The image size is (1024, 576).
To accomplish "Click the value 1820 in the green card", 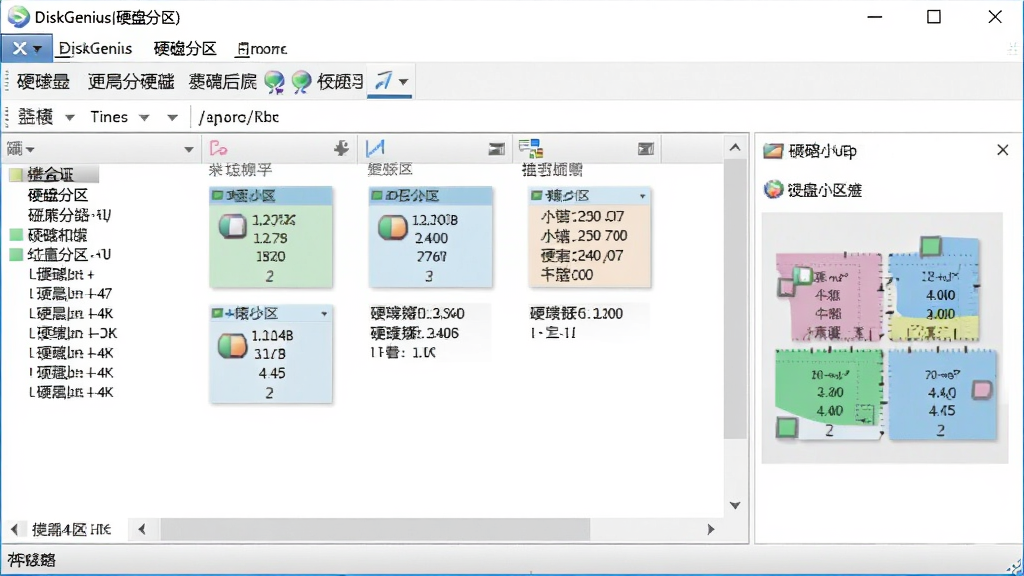I will pos(270,257).
